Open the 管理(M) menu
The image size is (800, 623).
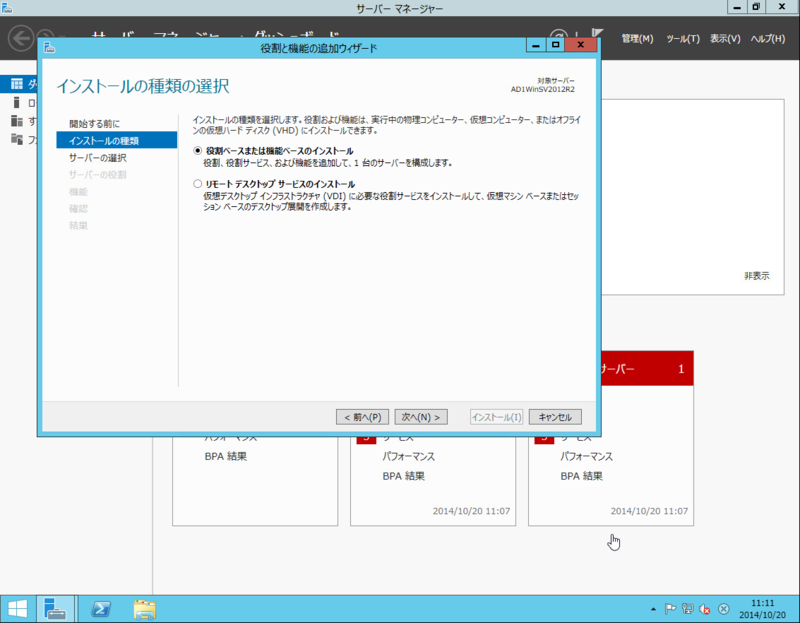(637, 37)
